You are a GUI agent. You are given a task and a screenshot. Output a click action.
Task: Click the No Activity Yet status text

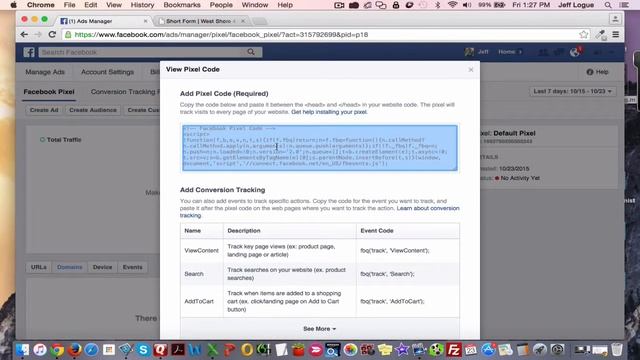520,178
